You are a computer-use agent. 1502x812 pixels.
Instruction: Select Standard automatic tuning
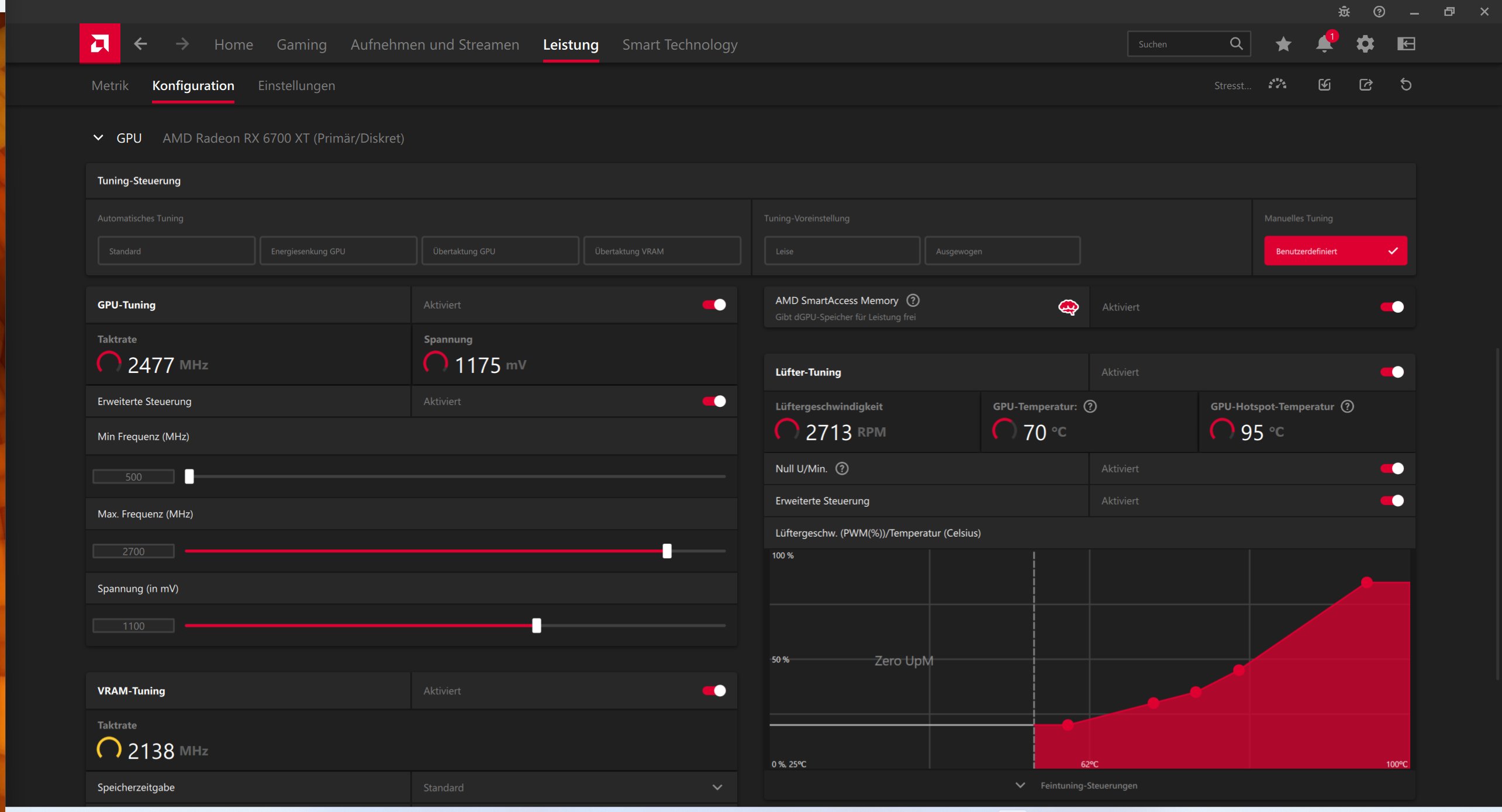coord(177,251)
